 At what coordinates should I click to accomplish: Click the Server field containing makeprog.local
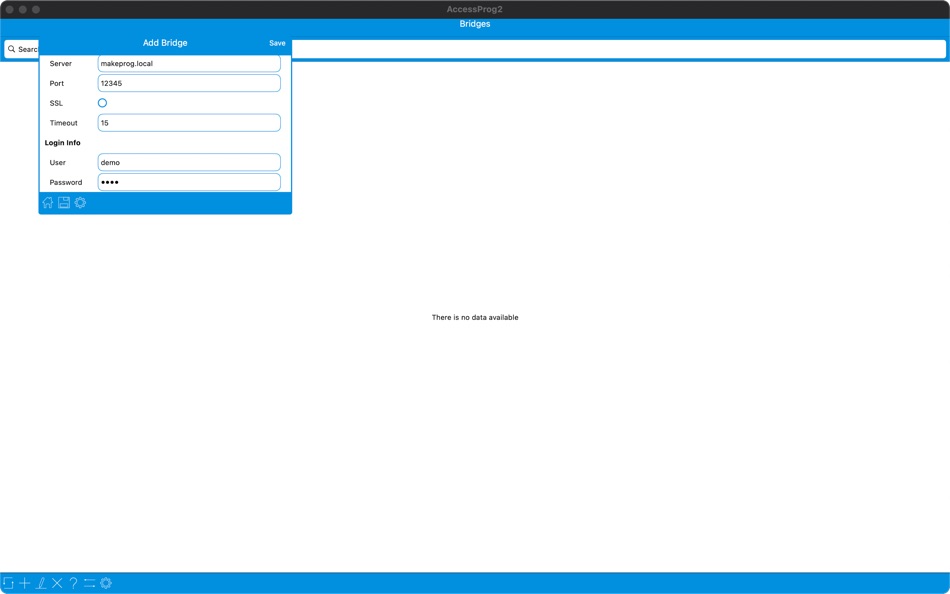[x=189, y=64]
